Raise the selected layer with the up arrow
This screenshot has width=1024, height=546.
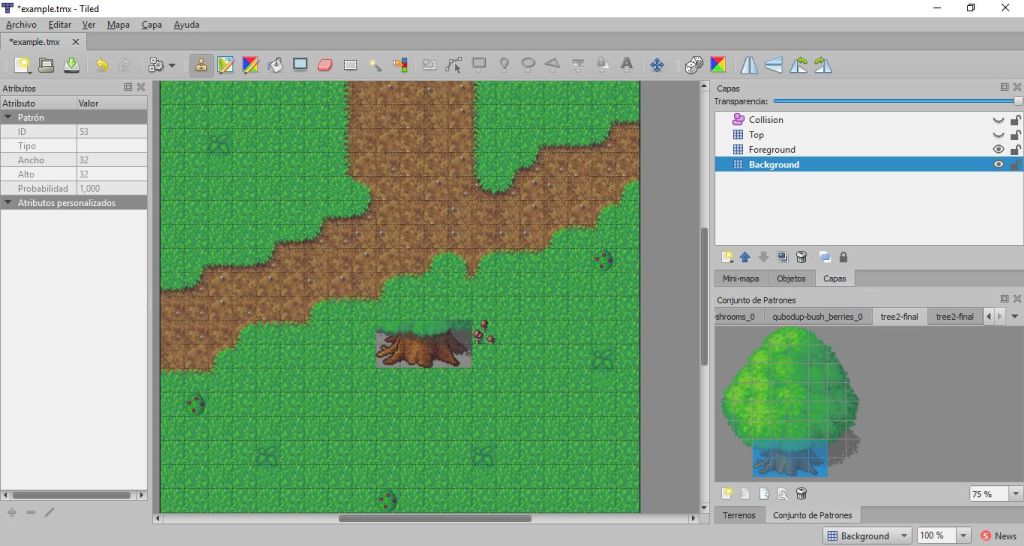745,257
